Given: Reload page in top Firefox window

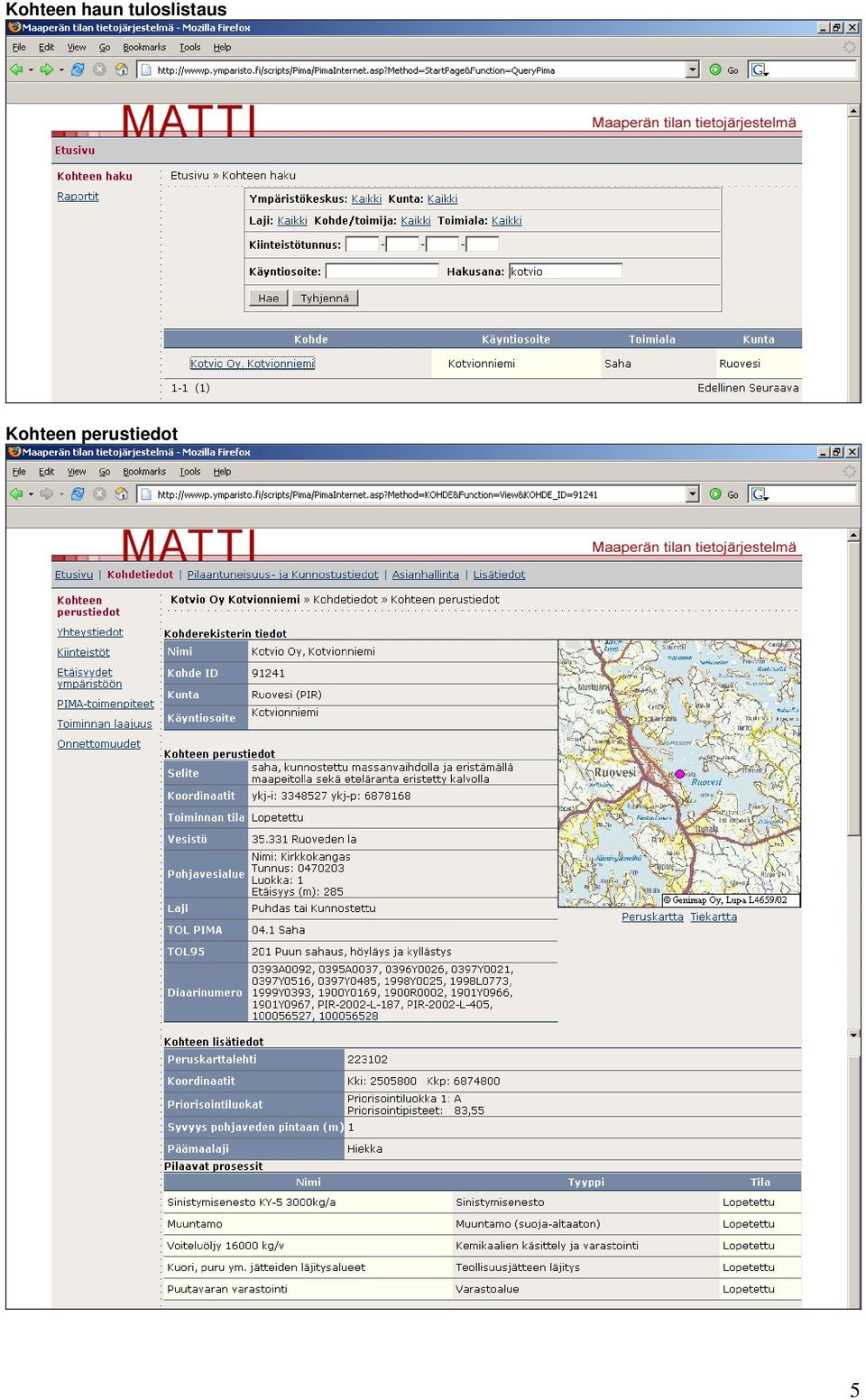Looking at the screenshot, I should pyautogui.click(x=78, y=69).
